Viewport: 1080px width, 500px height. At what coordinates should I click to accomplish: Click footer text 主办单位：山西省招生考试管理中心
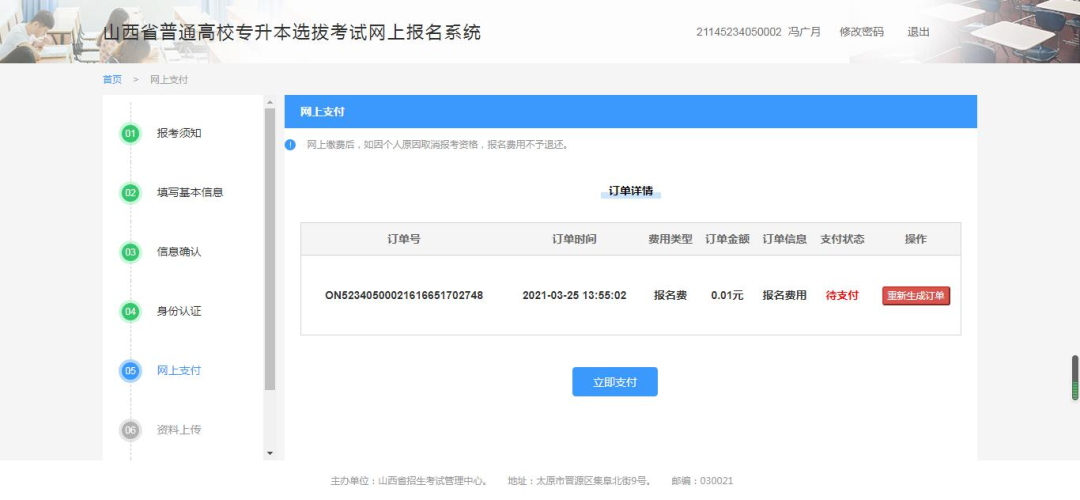(x=409, y=481)
